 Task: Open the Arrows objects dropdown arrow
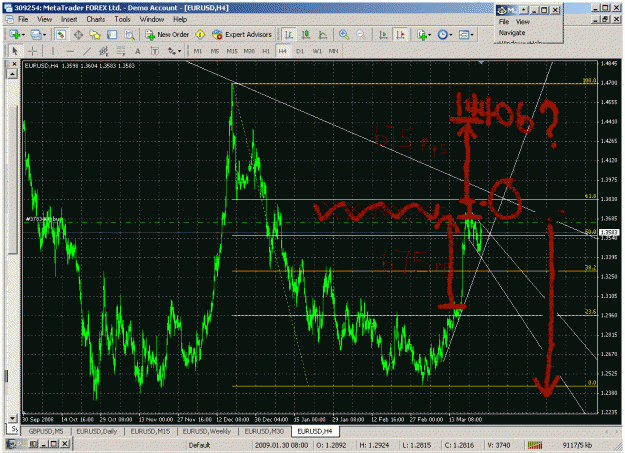pos(179,51)
